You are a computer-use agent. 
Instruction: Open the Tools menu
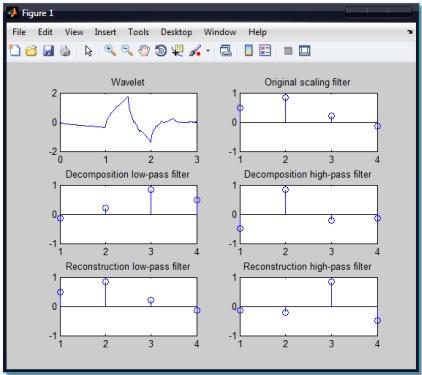point(139,32)
